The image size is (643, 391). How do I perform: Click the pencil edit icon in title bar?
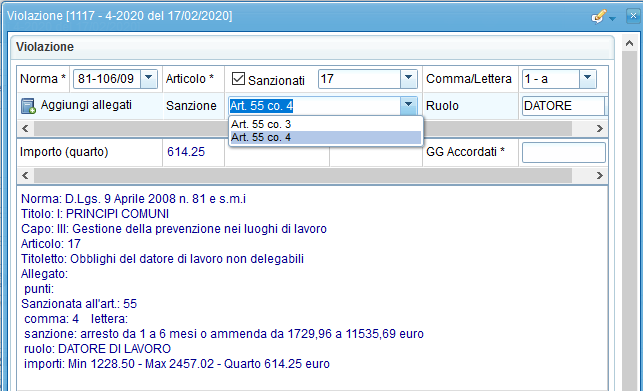click(599, 16)
